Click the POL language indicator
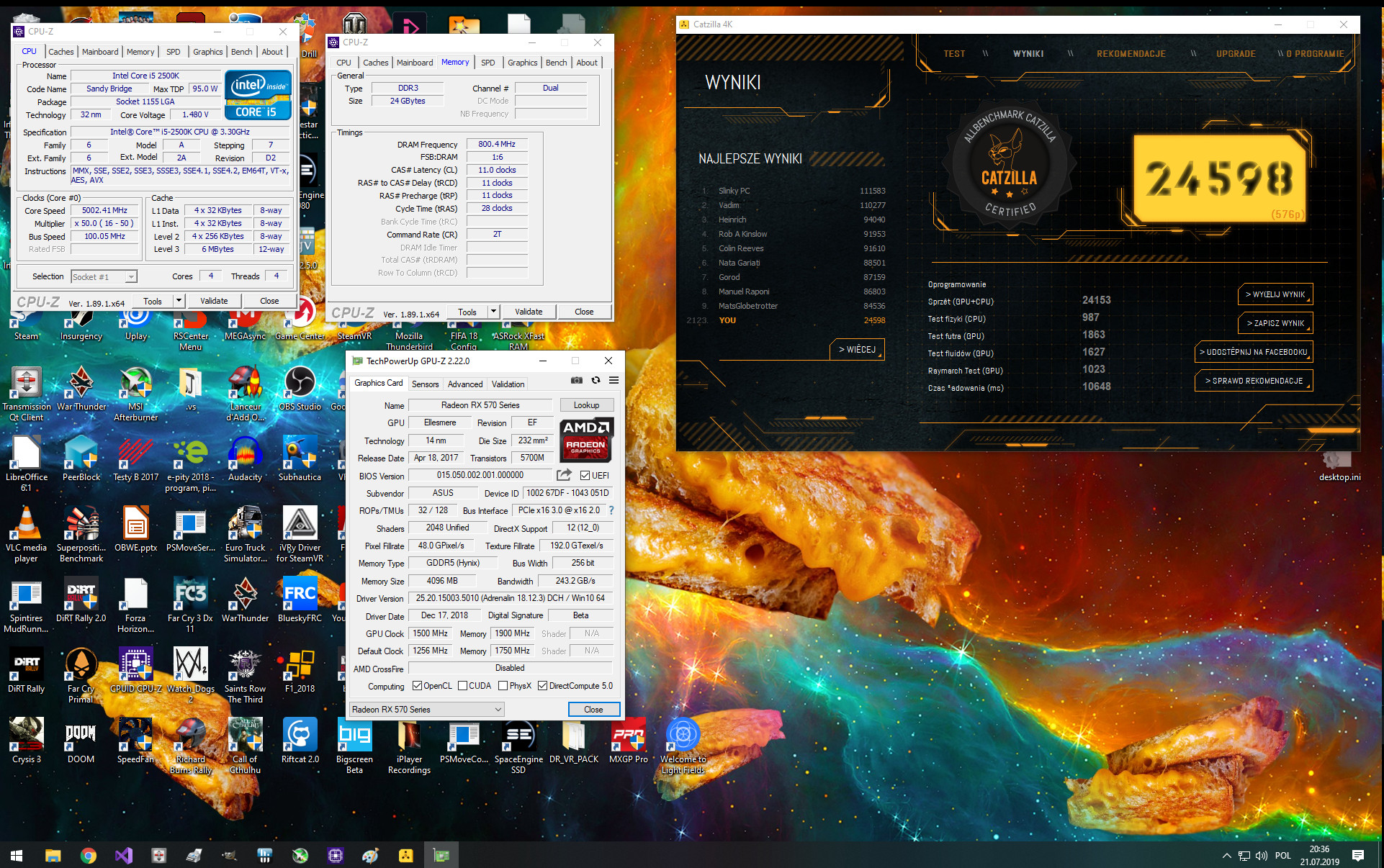The image size is (1384, 868). [1282, 856]
